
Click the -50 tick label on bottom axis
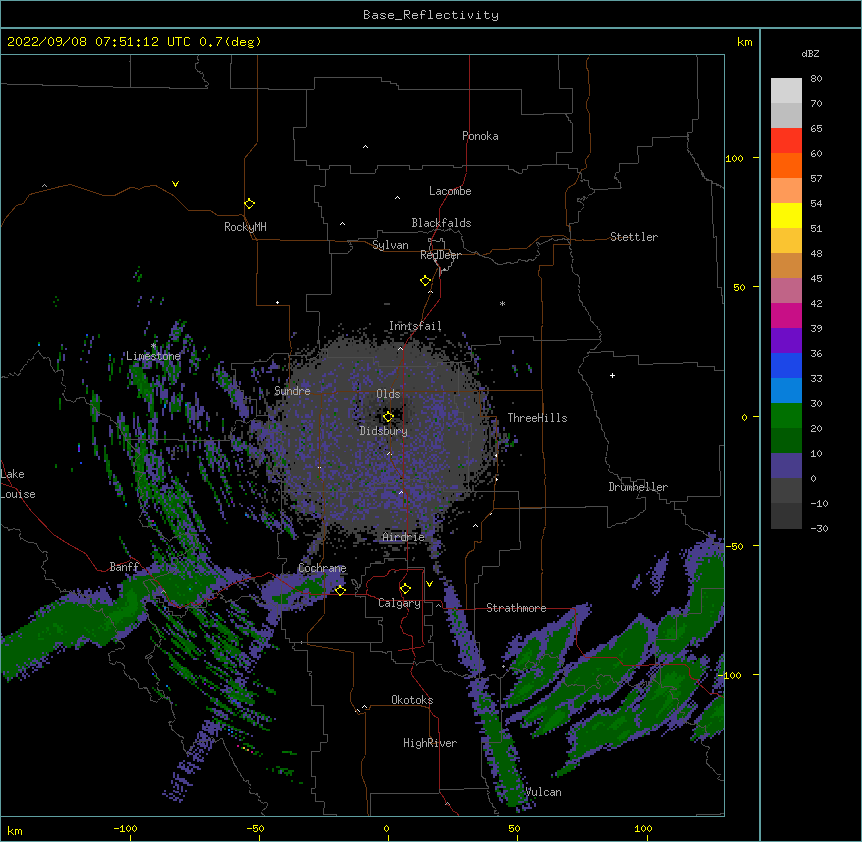[x=255, y=828]
